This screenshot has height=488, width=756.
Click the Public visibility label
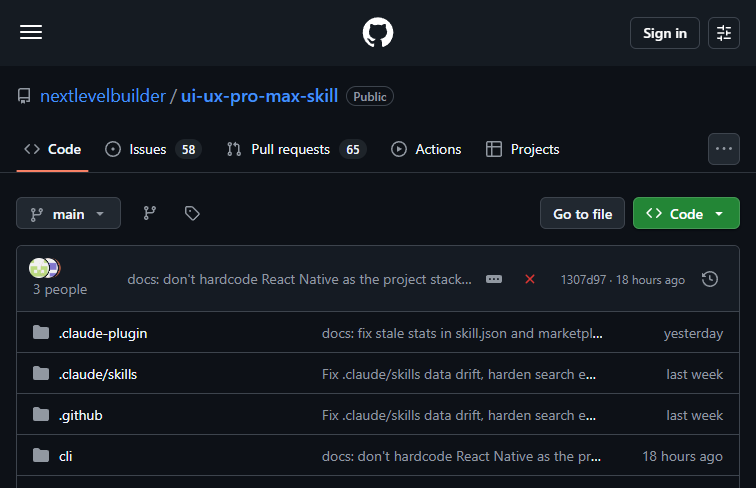[370, 96]
